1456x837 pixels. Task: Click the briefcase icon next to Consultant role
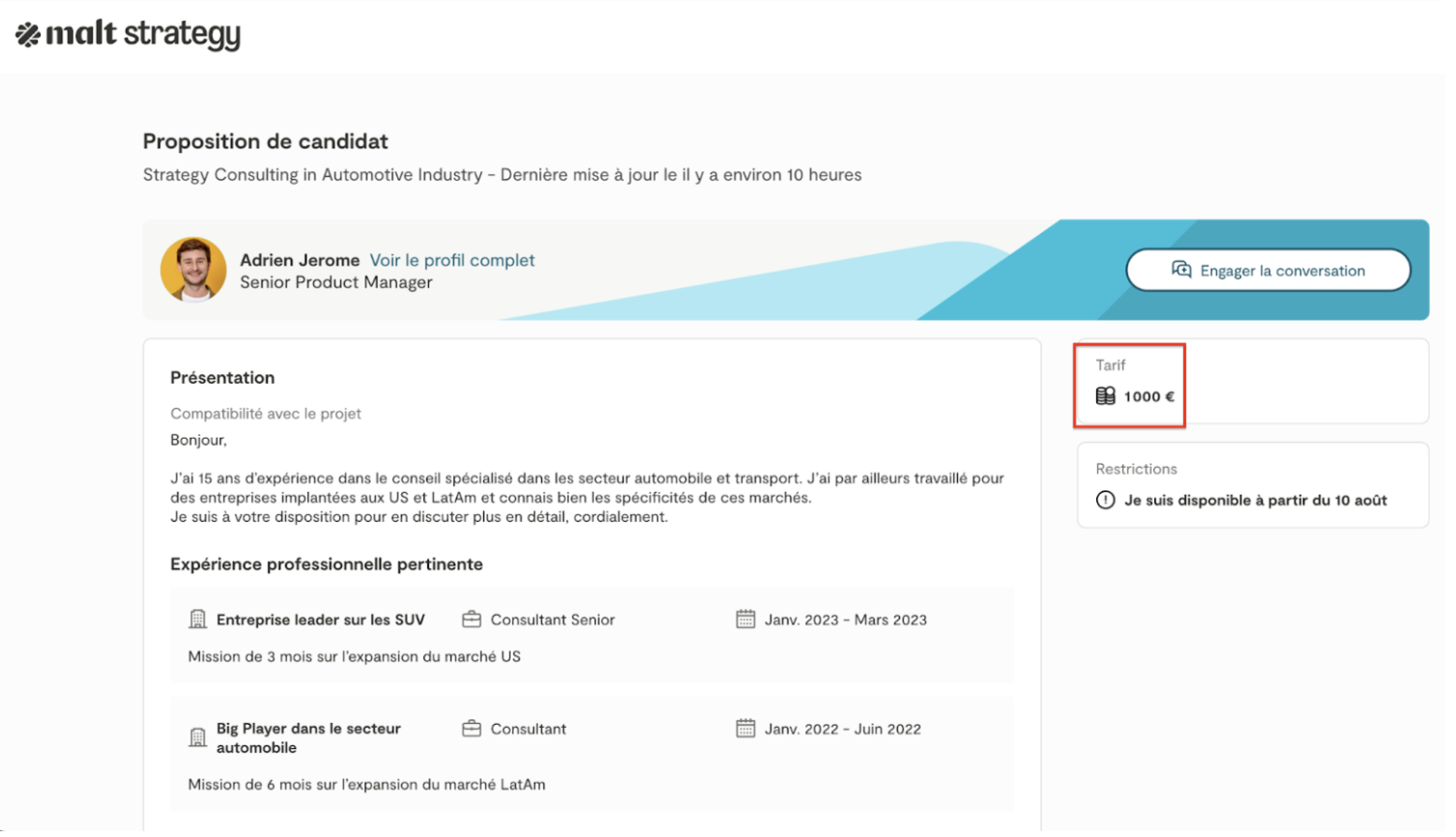(x=472, y=729)
